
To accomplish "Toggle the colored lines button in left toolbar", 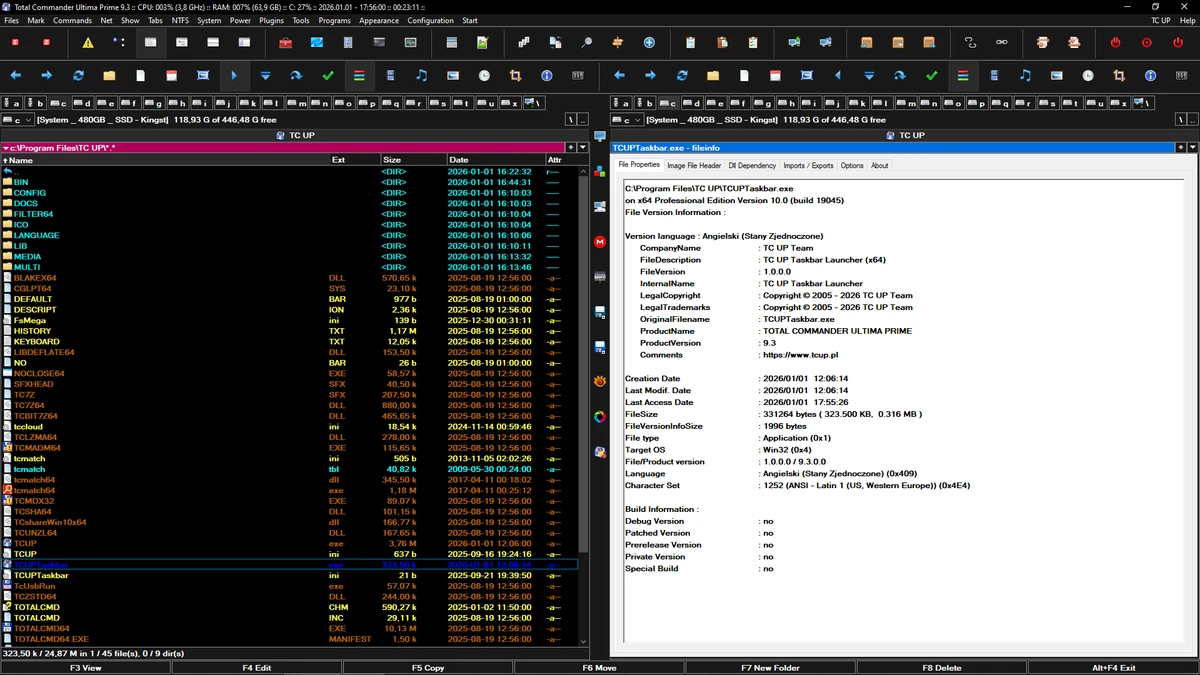I will tap(359, 76).
